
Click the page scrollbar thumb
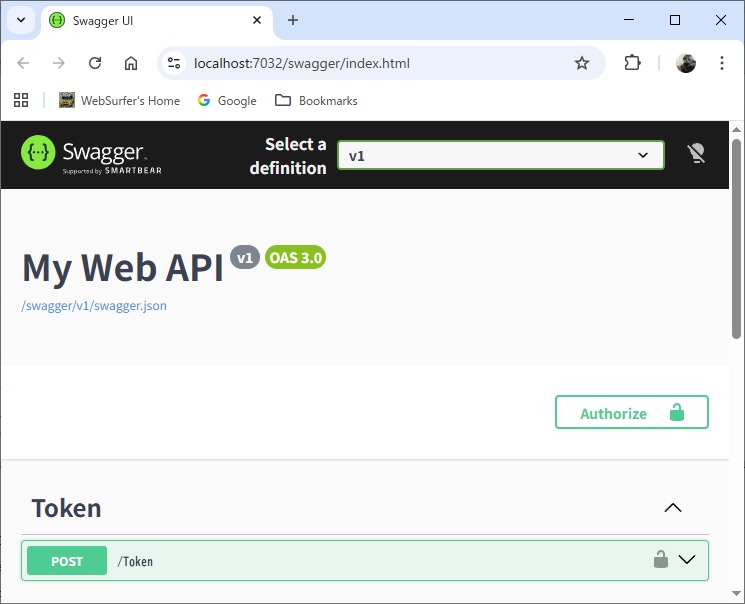[736, 239]
